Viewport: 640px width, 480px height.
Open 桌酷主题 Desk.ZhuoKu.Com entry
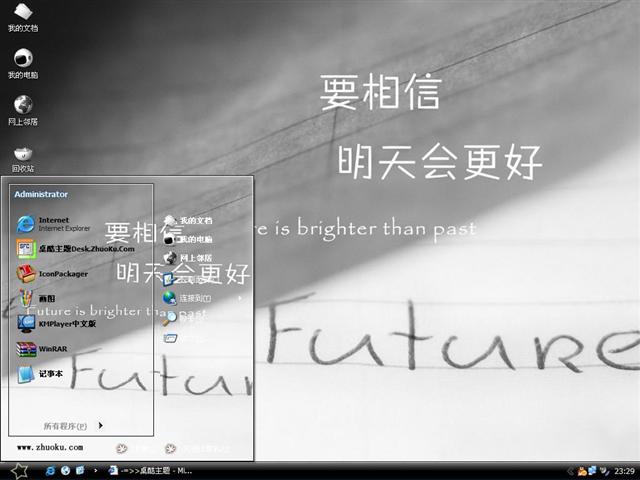76,249
